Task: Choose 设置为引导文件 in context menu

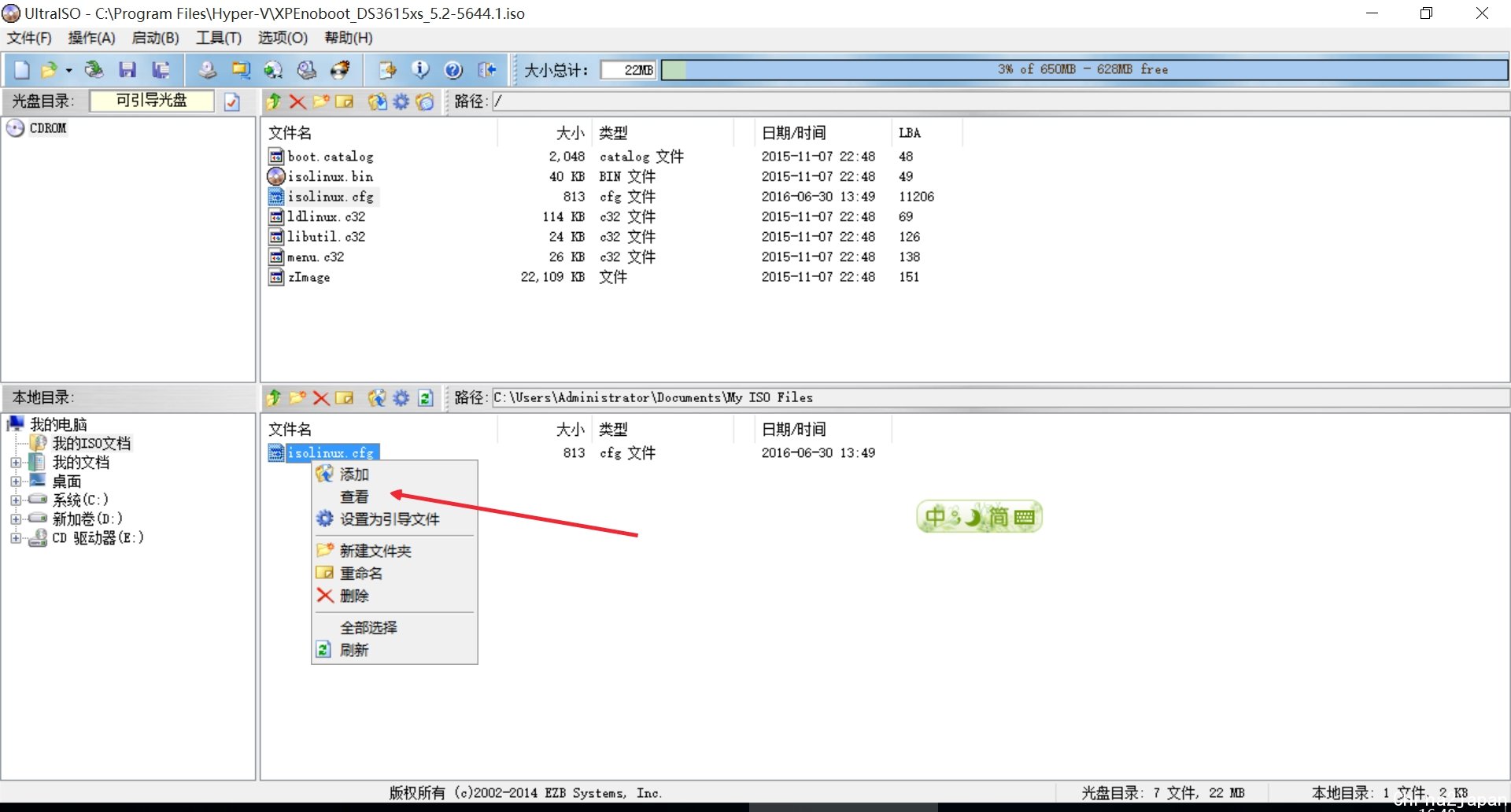Action: [x=394, y=519]
